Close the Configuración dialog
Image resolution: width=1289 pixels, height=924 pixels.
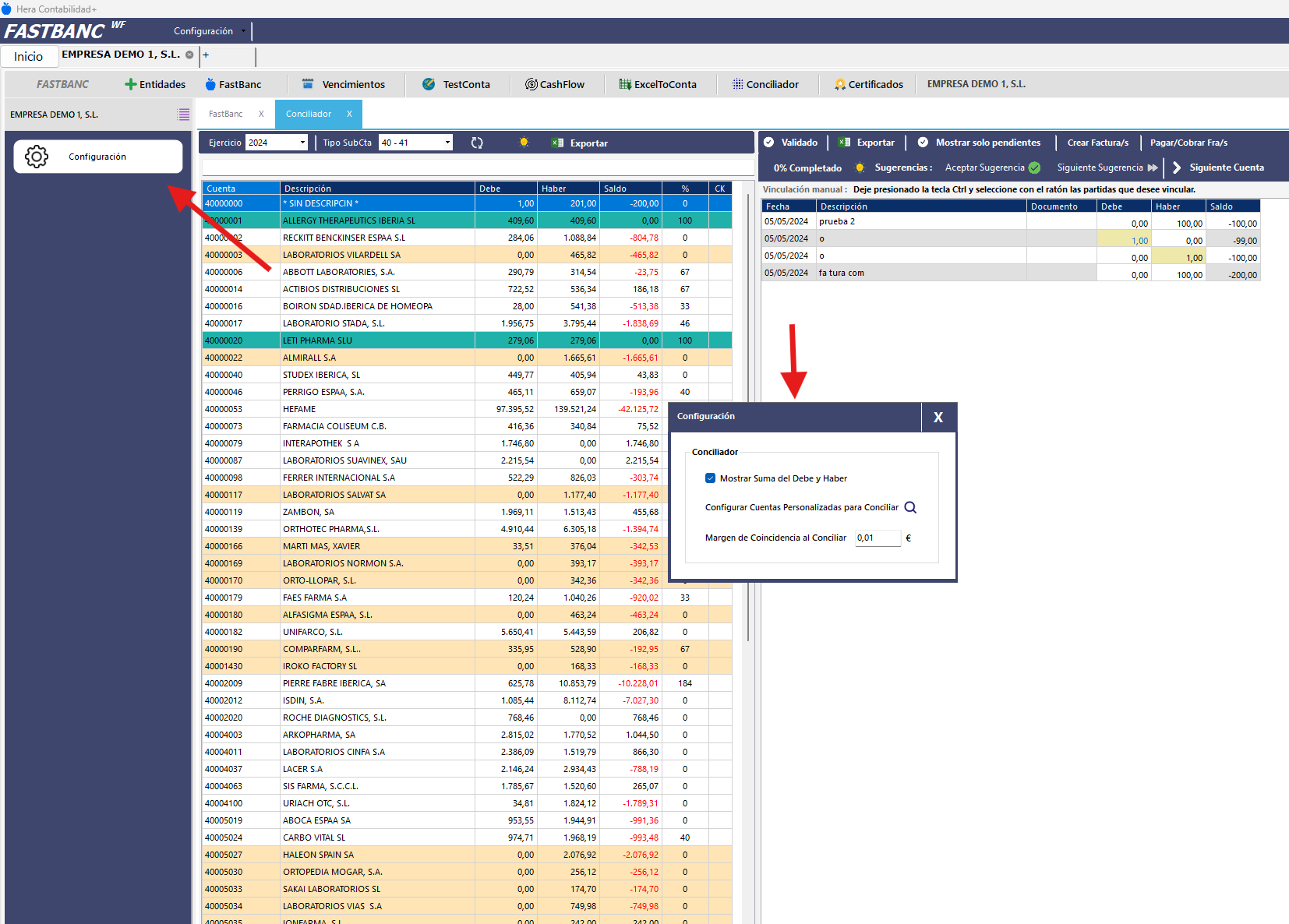tap(938, 417)
